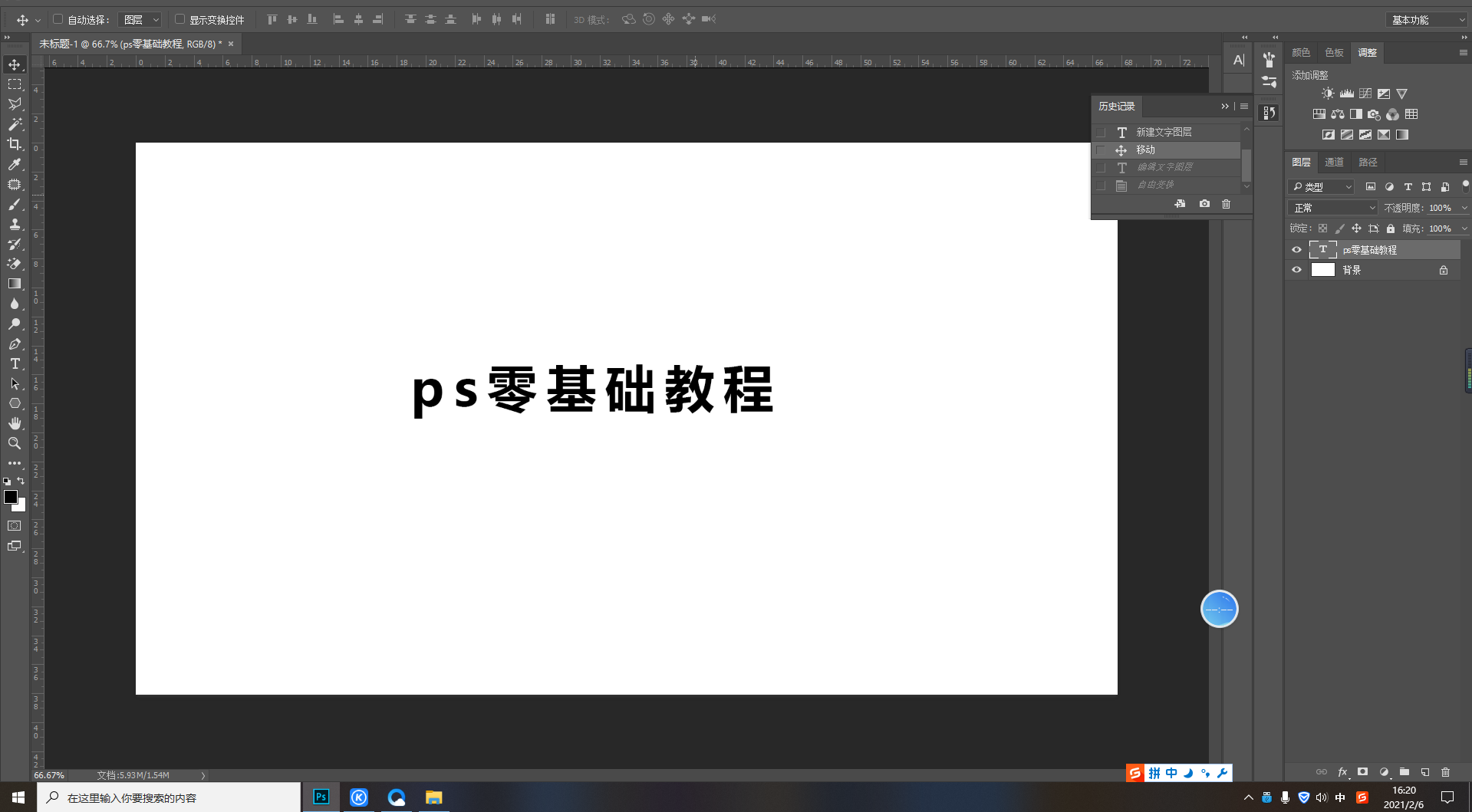The image size is (1472, 812).
Task: Open the layer blend mode dropdown
Action: tap(1332, 207)
